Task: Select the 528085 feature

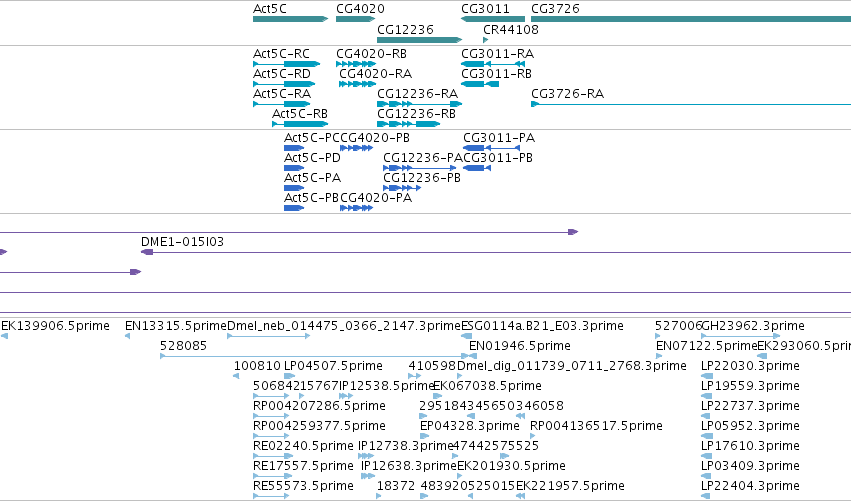Action: (314, 357)
